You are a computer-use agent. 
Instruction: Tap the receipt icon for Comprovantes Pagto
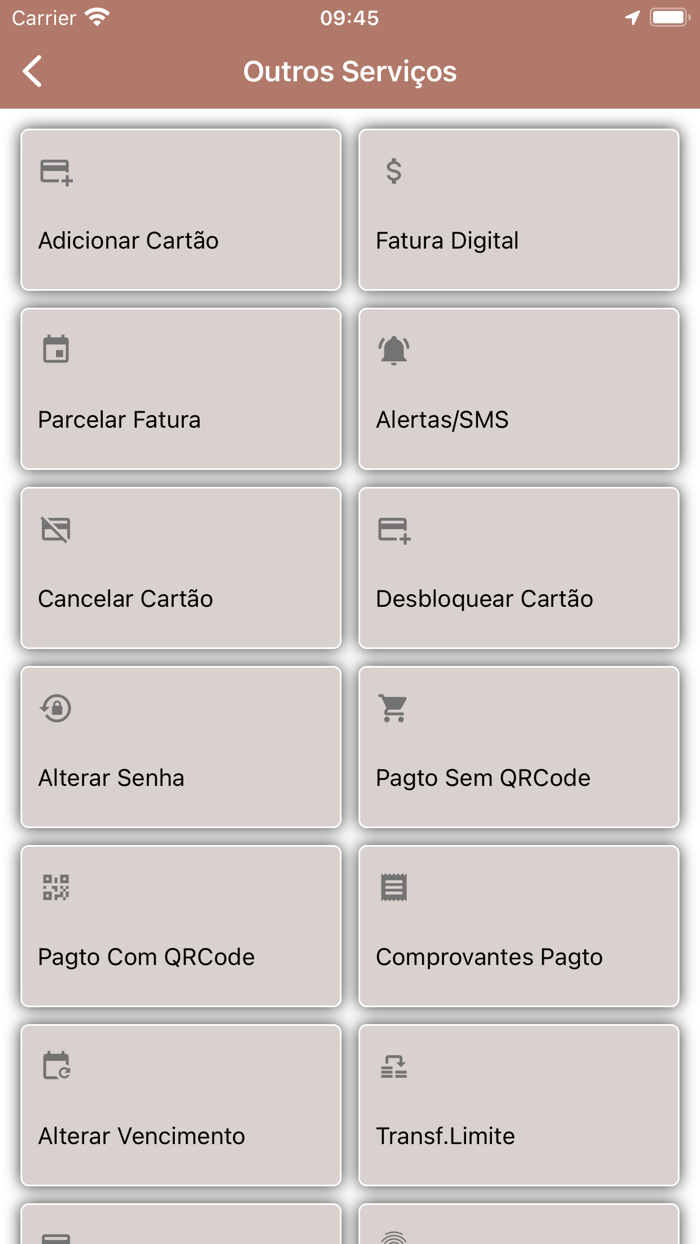click(394, 886)
